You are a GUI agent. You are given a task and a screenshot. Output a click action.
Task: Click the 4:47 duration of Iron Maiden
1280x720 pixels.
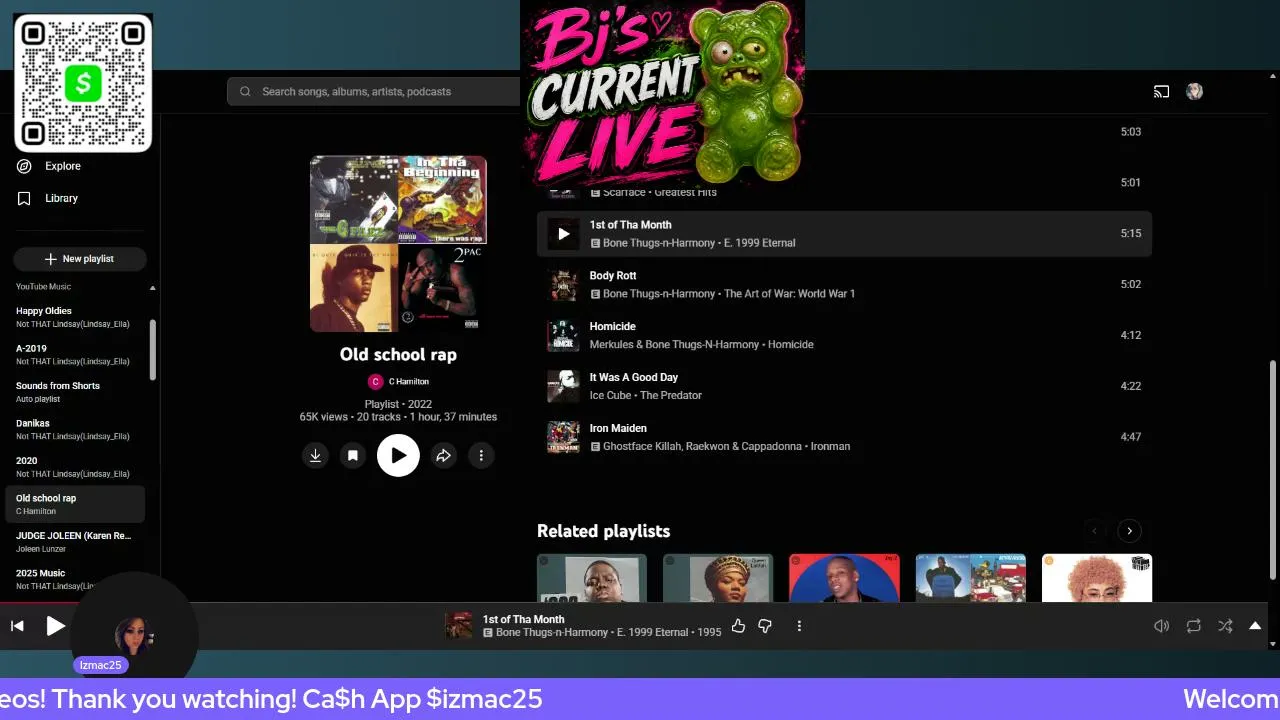point(1131,437)
